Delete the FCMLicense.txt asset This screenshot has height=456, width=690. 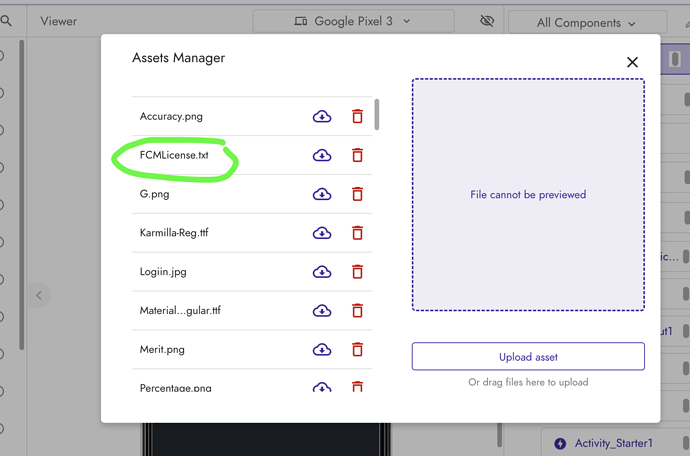pyautogui.click(x=357, y=155)
